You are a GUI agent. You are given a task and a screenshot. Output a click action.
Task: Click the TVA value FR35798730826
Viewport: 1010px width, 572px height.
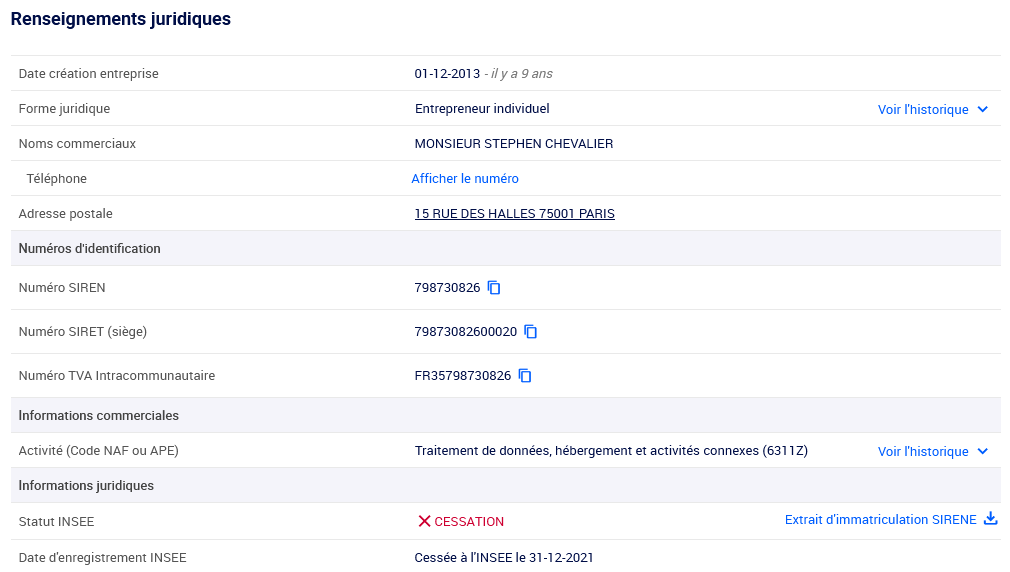point(462,376)
